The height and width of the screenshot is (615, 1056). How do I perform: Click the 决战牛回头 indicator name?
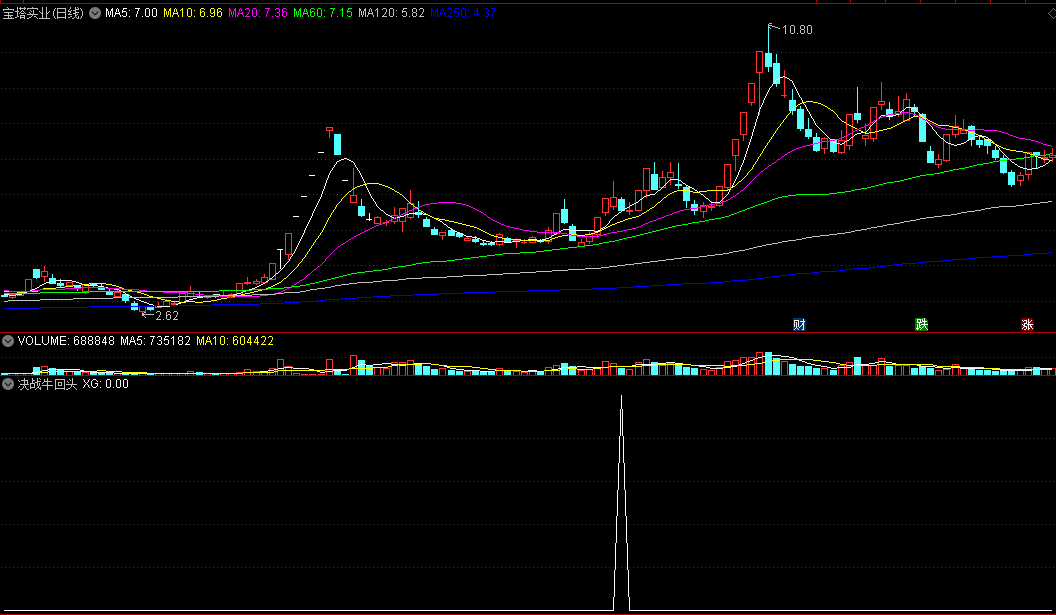click(47, 384)
